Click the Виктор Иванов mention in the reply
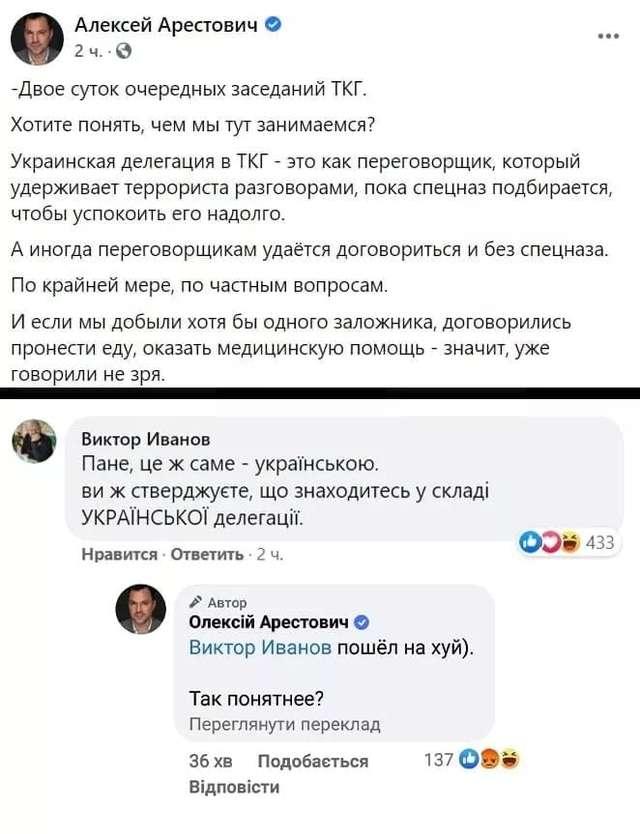This screenshot has height=834, width=640. click(259, 647)
